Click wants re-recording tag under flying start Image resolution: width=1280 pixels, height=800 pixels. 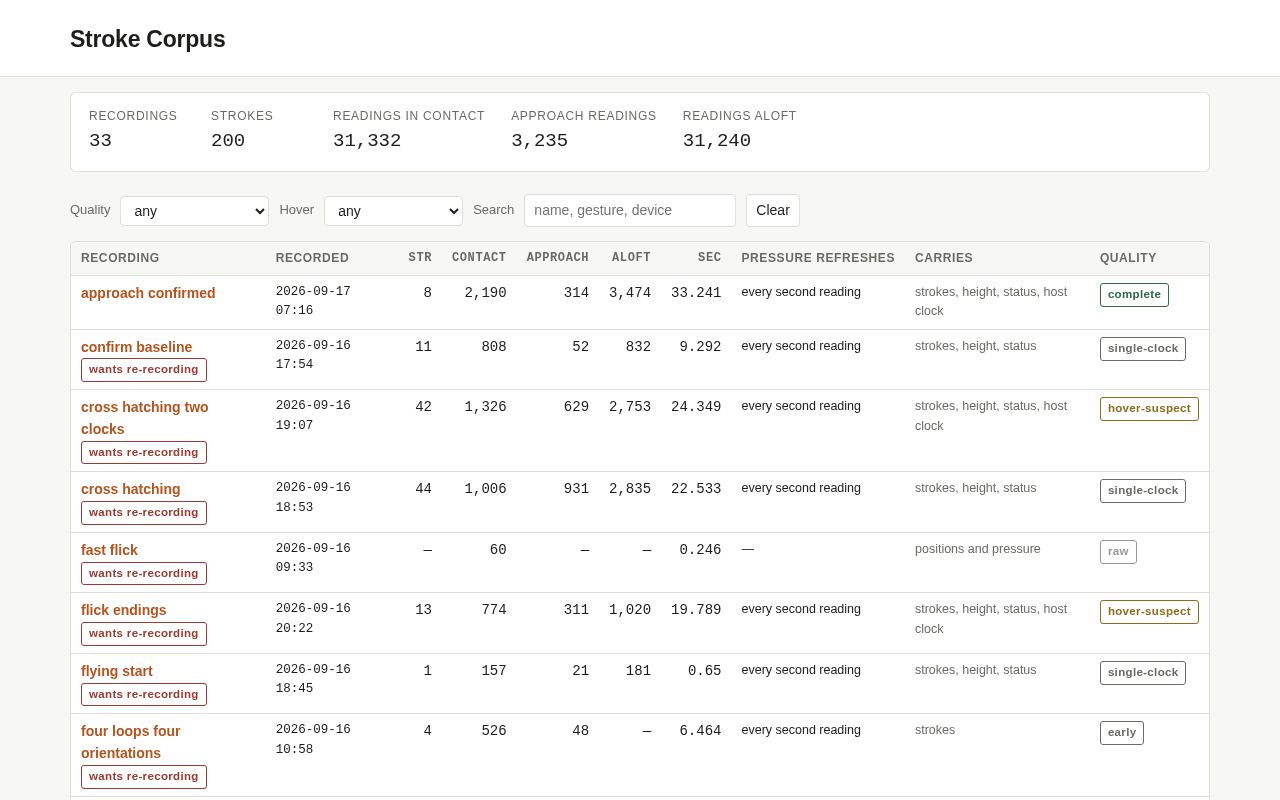point(144,695)
